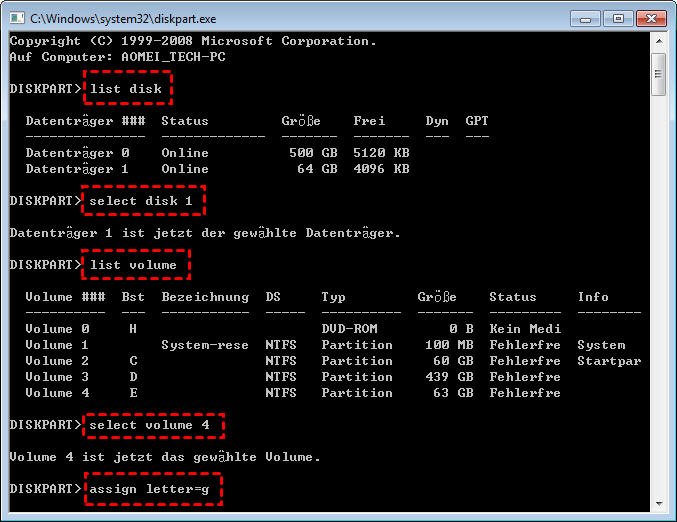Click 'Info' column header in volume list
Viewport: 677px width, 522px height.
click(593, 297)
